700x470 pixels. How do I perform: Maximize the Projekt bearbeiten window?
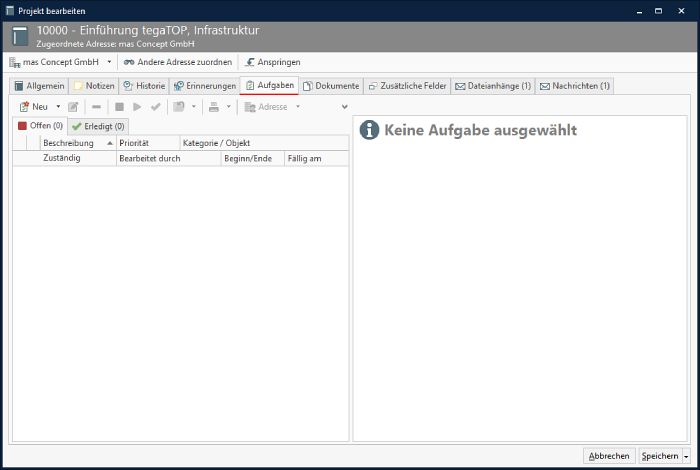658,11
